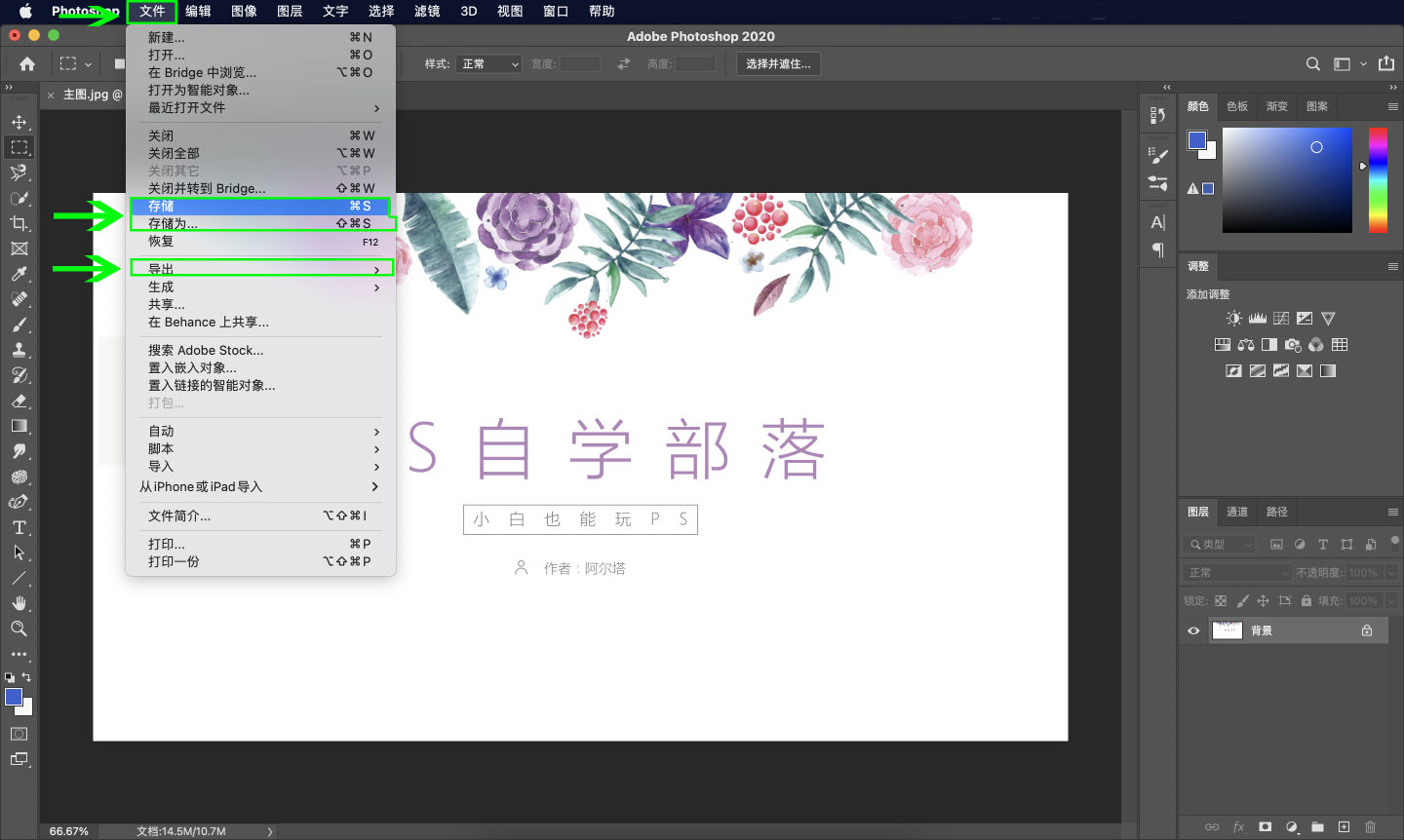Open the blend mode dropdown showing 正常
Image resolution: width=1404 pixels, height=840 pixels.
[1236, 572]
